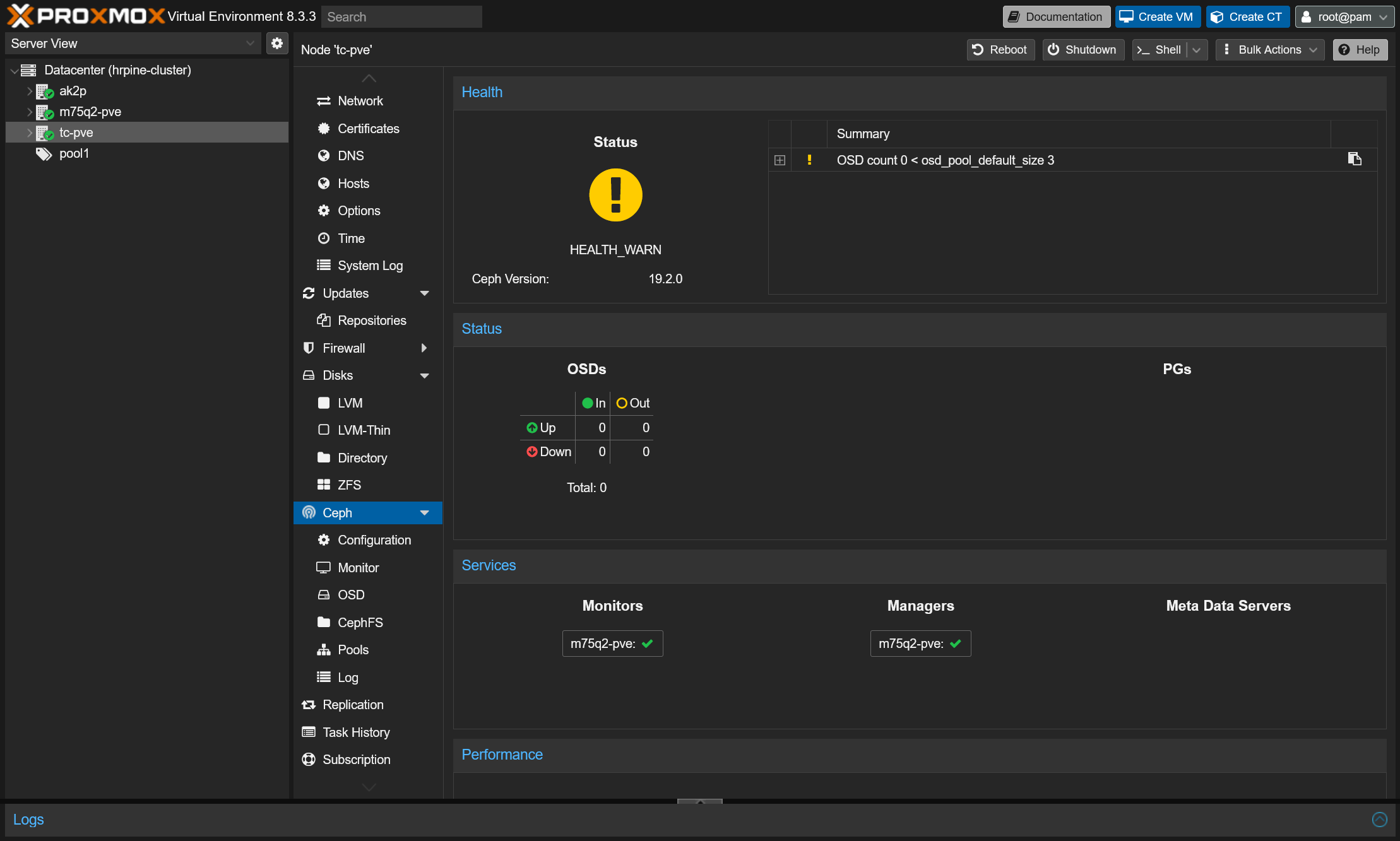Click the Ceph Monitor screen icon
The image size is (1400, 841).
coord(323,568)
